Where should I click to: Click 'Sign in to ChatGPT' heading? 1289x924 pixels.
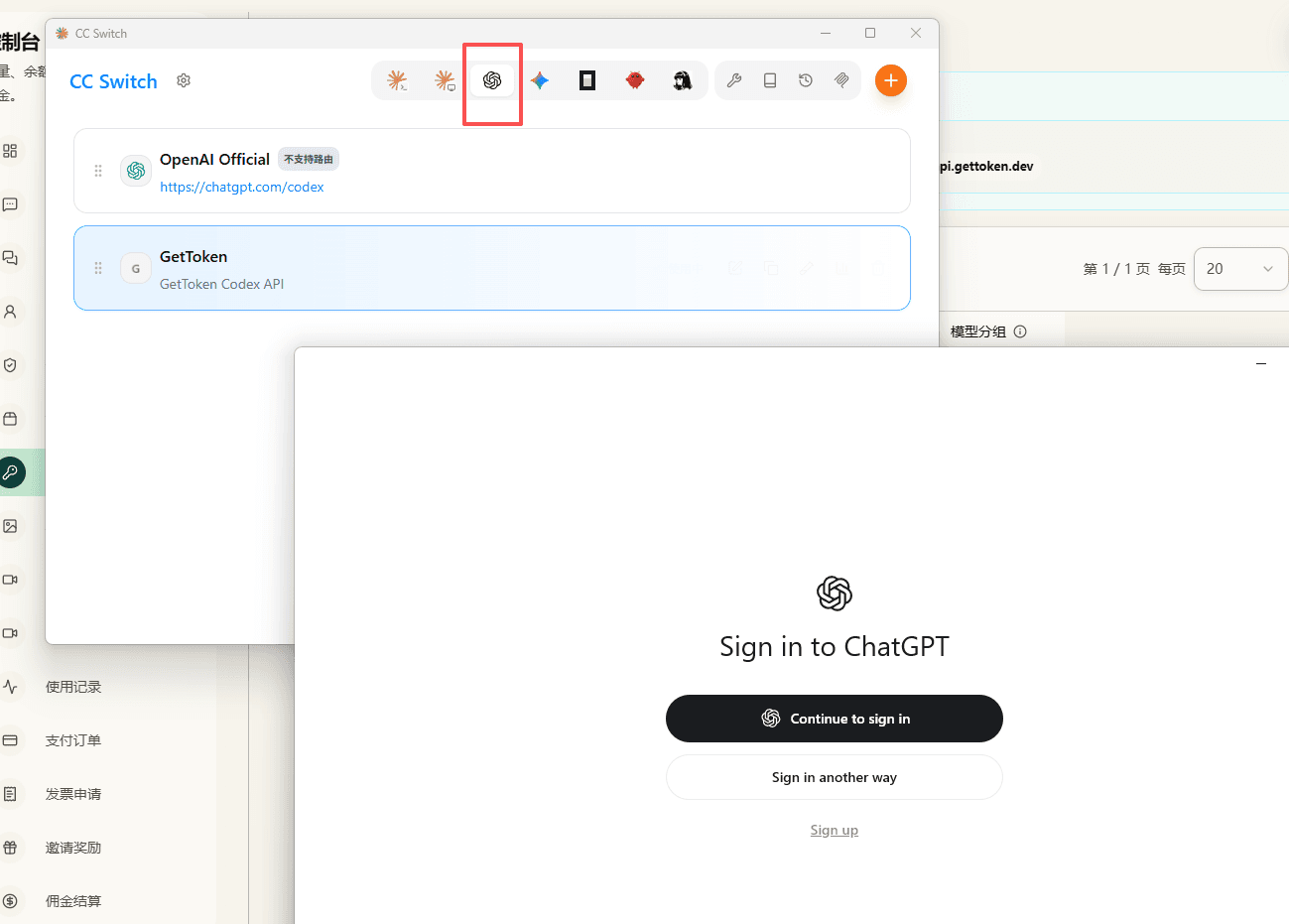coord(835,646)
